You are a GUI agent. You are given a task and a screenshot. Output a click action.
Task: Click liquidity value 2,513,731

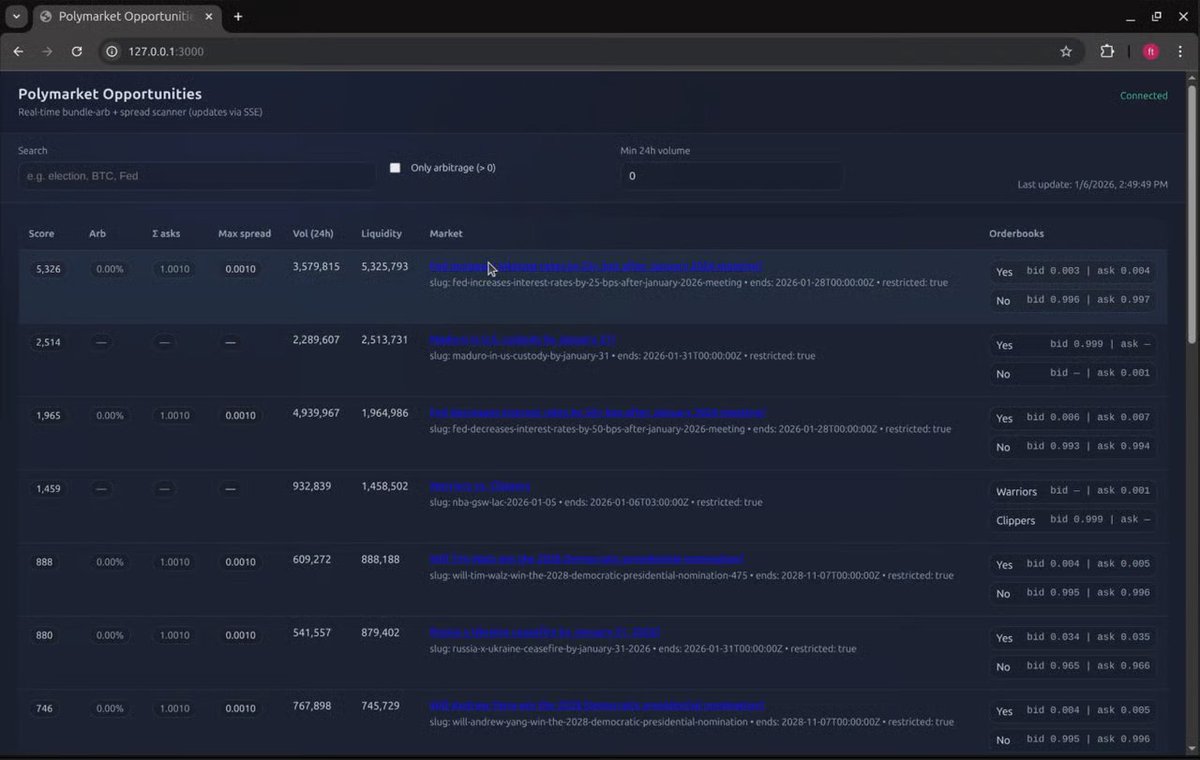pos(384,340)
